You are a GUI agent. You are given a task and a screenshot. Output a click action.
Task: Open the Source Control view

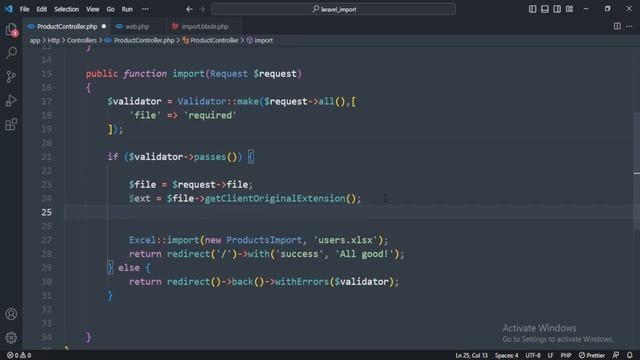(11, 76)
